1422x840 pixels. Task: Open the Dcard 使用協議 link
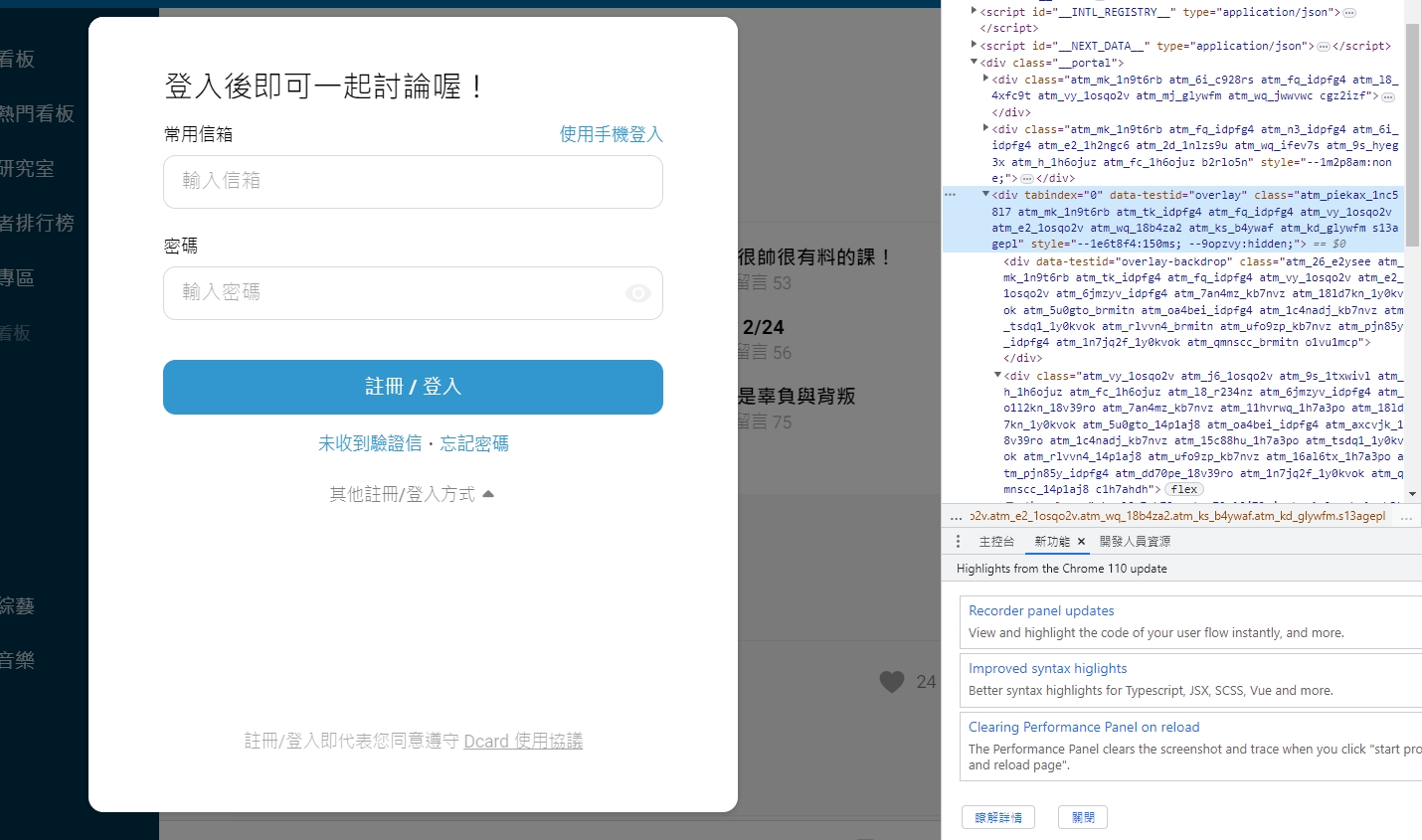click(x=523, y=741)
